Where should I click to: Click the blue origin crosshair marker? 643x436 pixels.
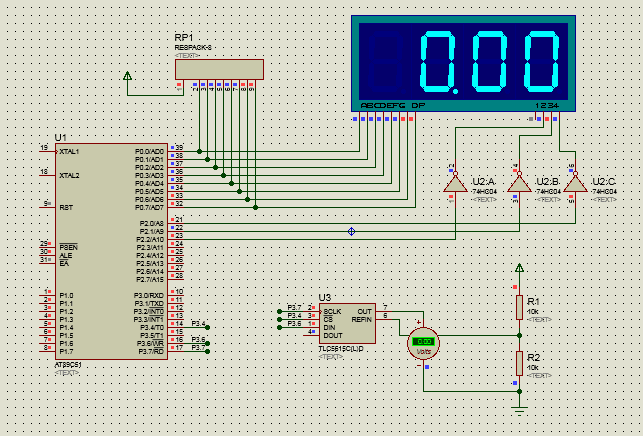(x=351, y=232)
